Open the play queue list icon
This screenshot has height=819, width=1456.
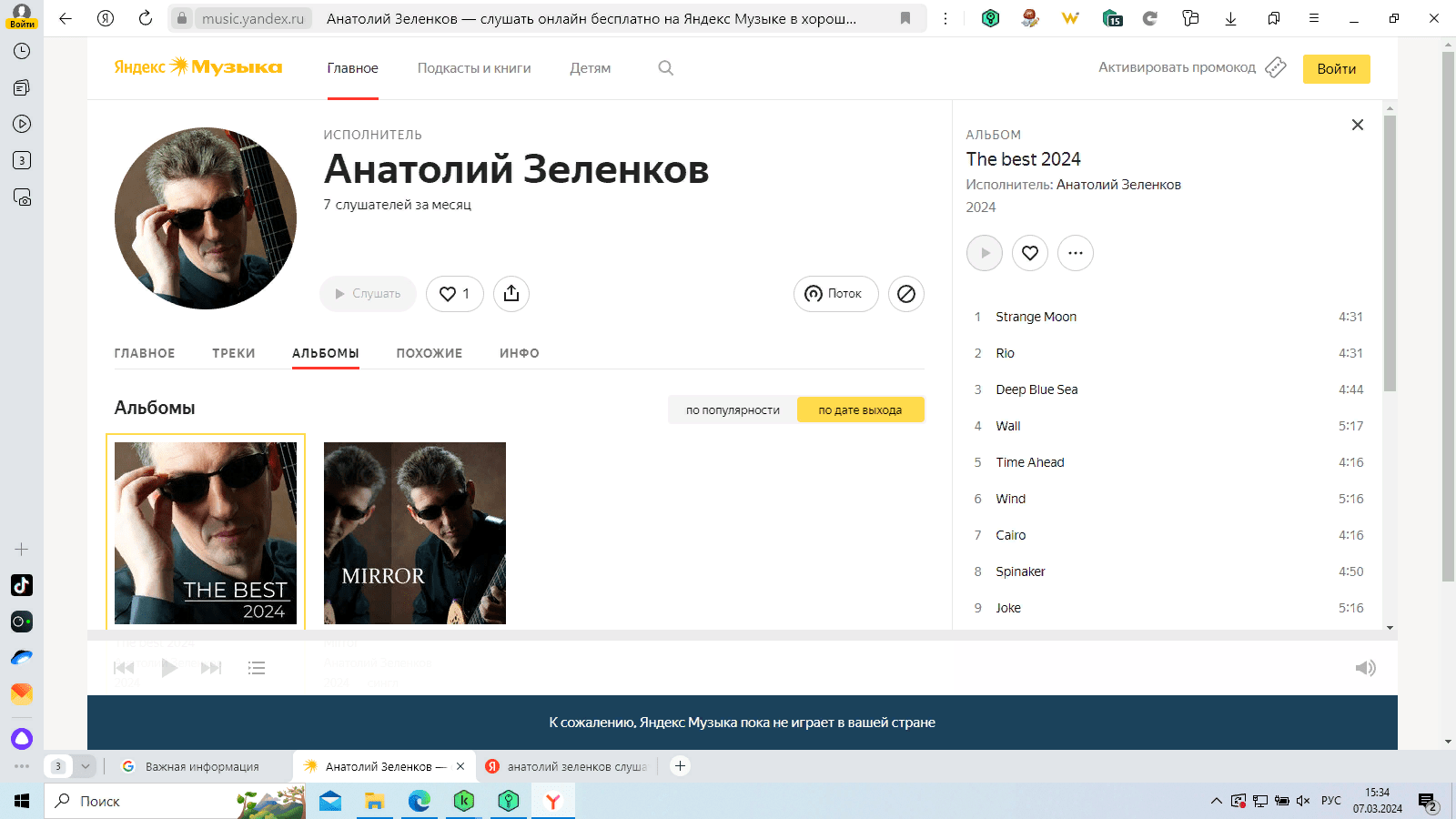click(x=257, y=668)
